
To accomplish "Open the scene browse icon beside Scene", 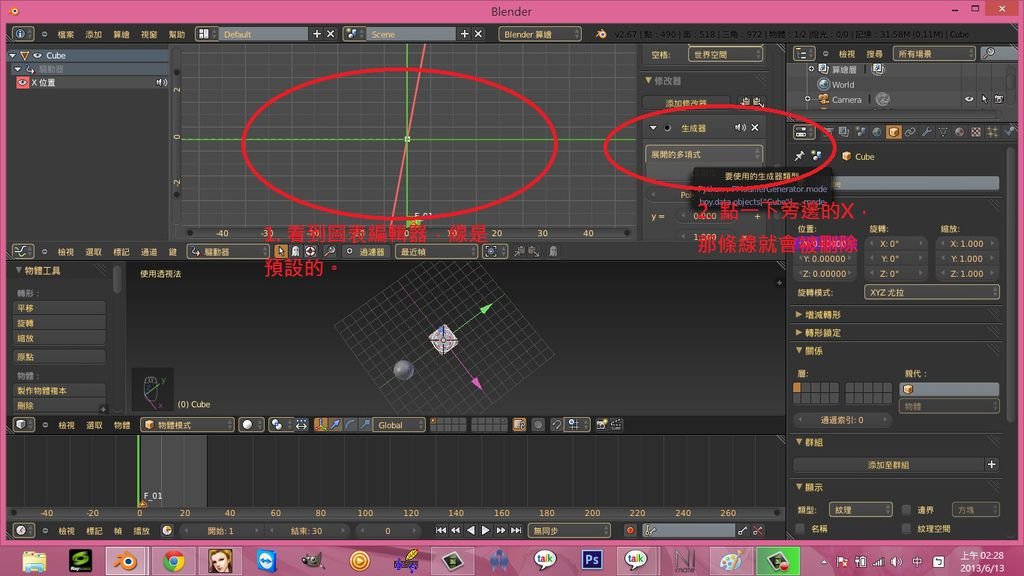I will click(x=353, y=33).
